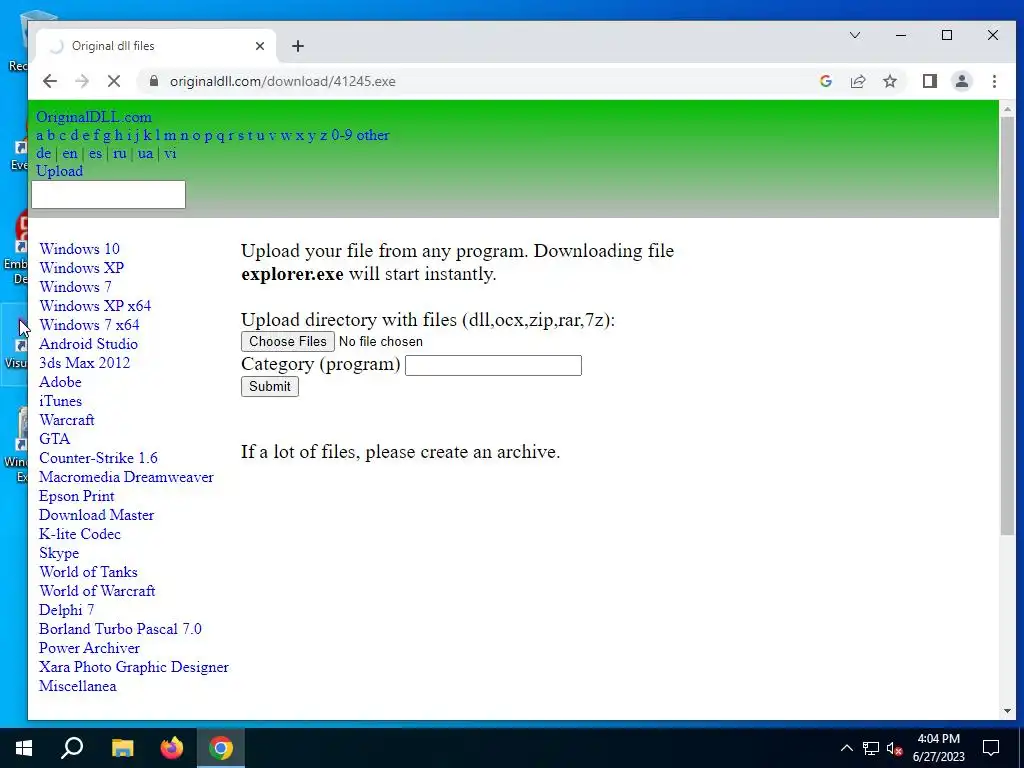The image size is (1024, 768).
Task: Open the notification center
Action: click(991, 748)
